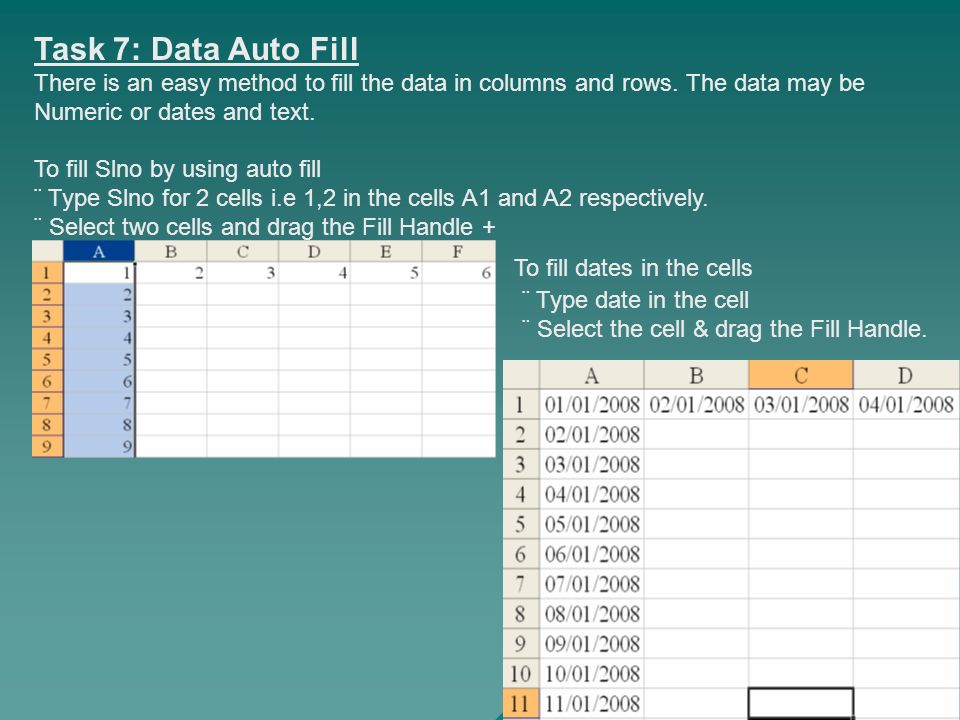Select cell D1 containing 4 in numbers sheet

click(x=314, y=272)
